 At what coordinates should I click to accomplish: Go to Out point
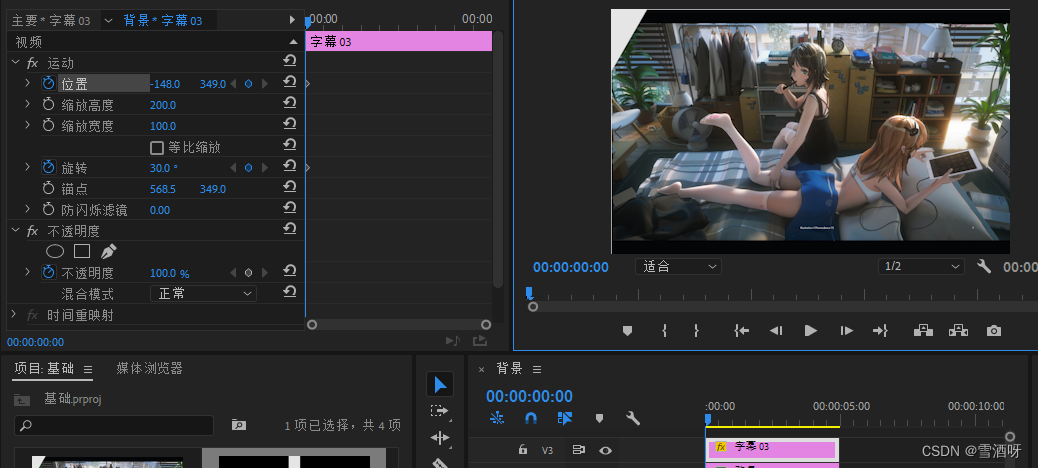(880, 331)
